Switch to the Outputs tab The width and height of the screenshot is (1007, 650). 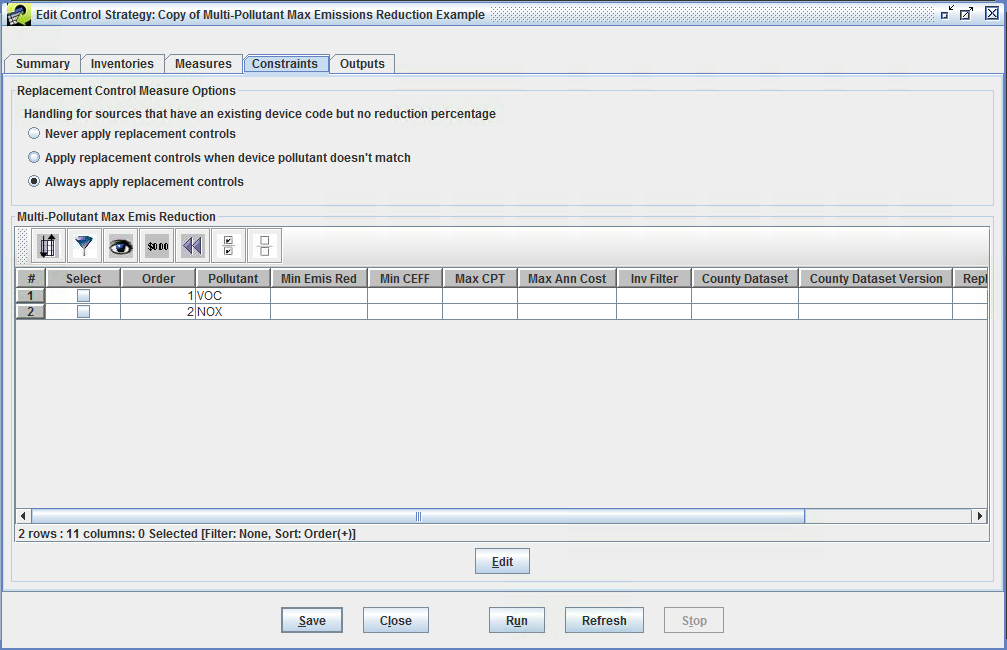(362, 63)
